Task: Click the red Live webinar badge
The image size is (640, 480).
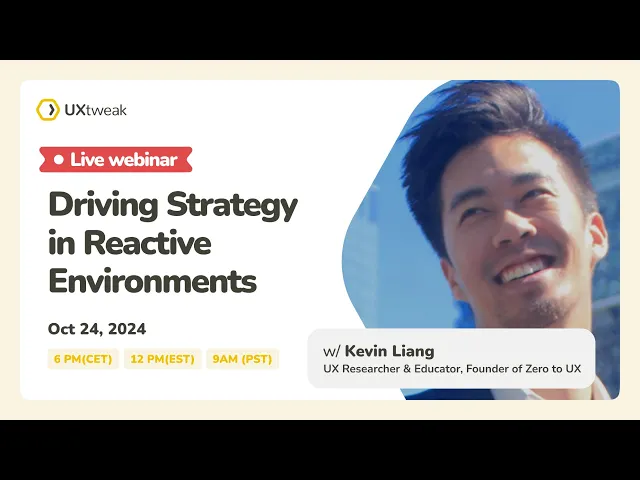Action: click(116, 159)
